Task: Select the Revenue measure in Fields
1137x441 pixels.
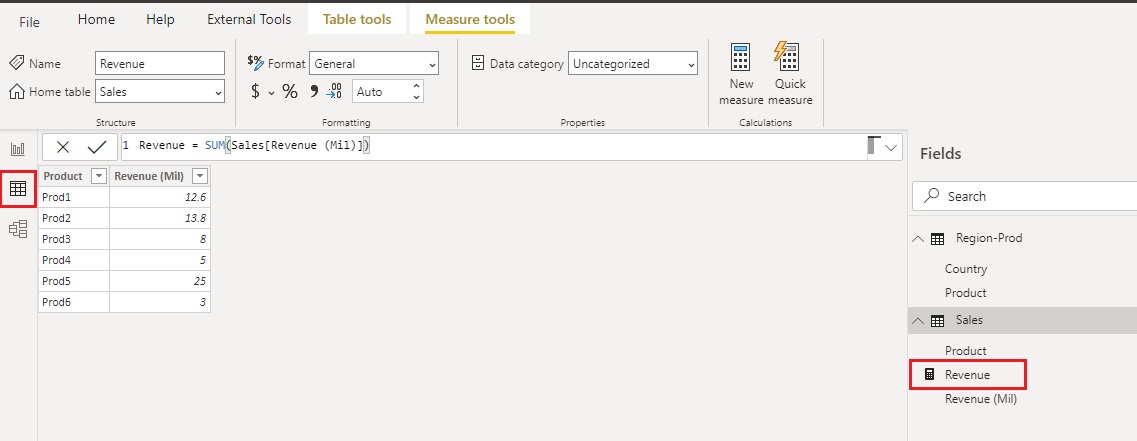Action: click(x=967, y=375)
